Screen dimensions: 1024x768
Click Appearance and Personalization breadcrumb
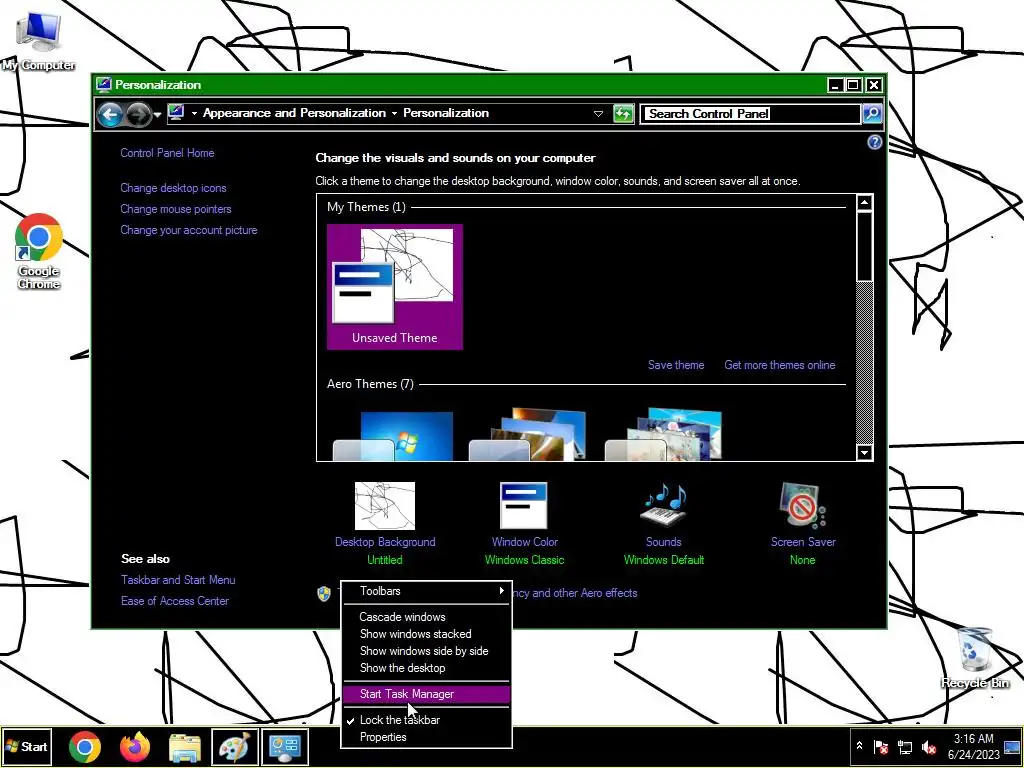(x=294, y=113)
